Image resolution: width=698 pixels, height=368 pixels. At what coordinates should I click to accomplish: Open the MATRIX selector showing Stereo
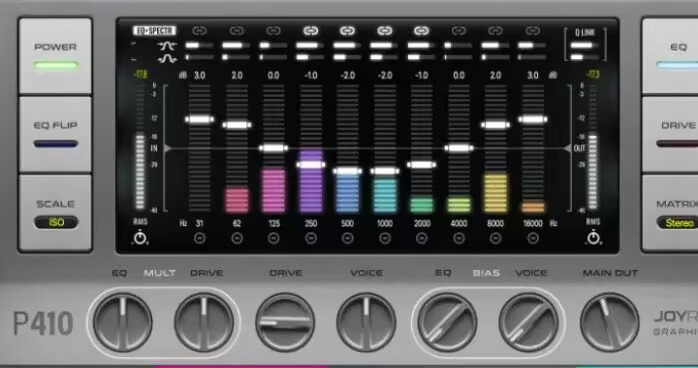(x=678, y=222)
